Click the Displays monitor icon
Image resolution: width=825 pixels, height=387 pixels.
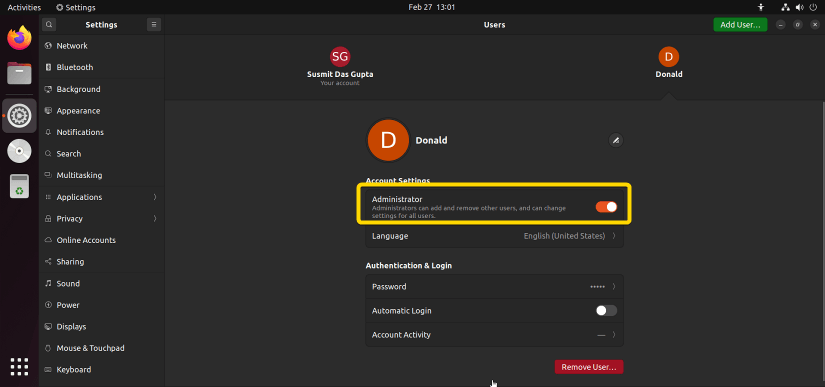pyautogui.click(x=48, y=327)
